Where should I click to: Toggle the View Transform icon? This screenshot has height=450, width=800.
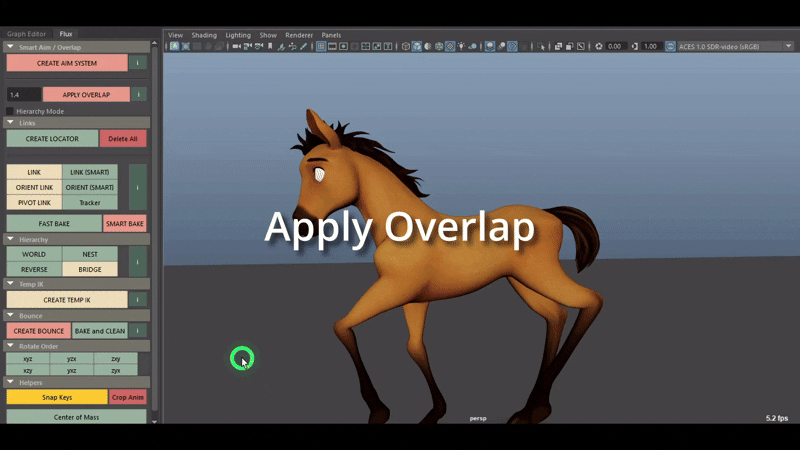click(670, 46)
